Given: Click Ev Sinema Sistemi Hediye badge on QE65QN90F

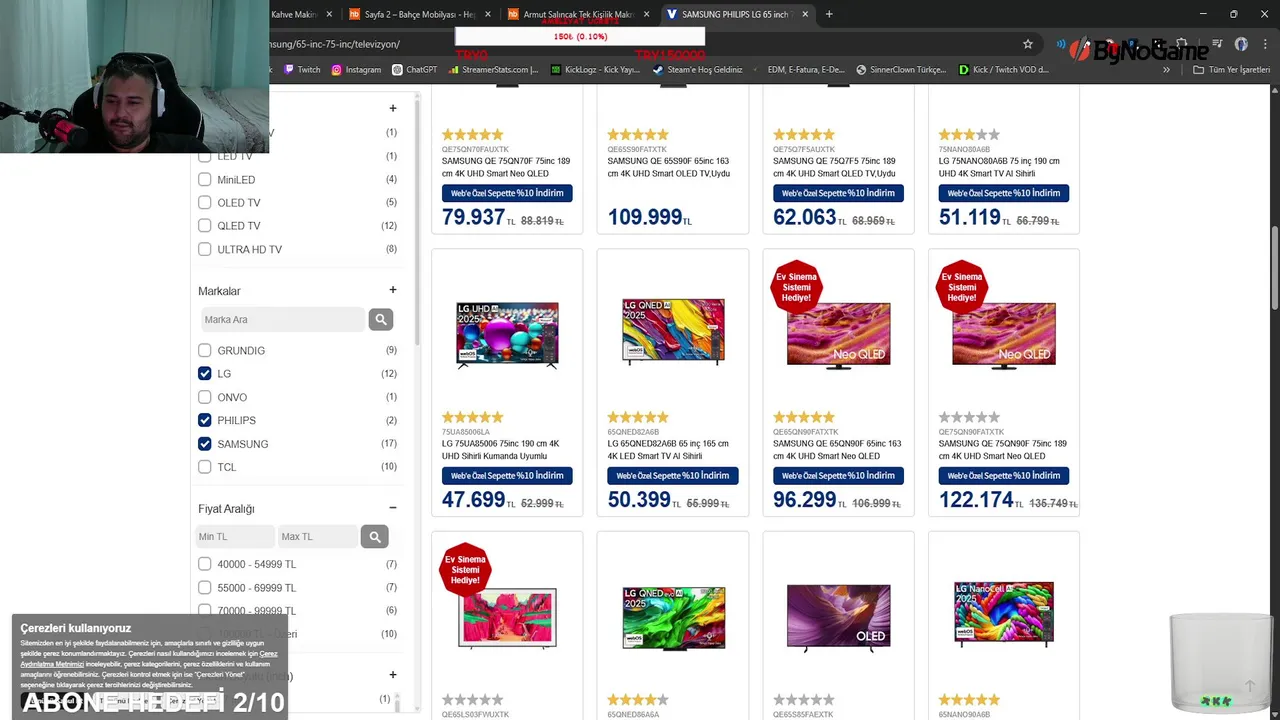Looking at the screenshot, I should point(796,287).
